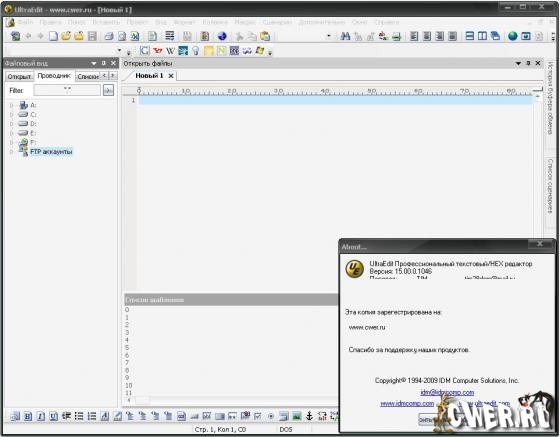
Task: Open the Вид menu
Action: click(x=161, y=22)
